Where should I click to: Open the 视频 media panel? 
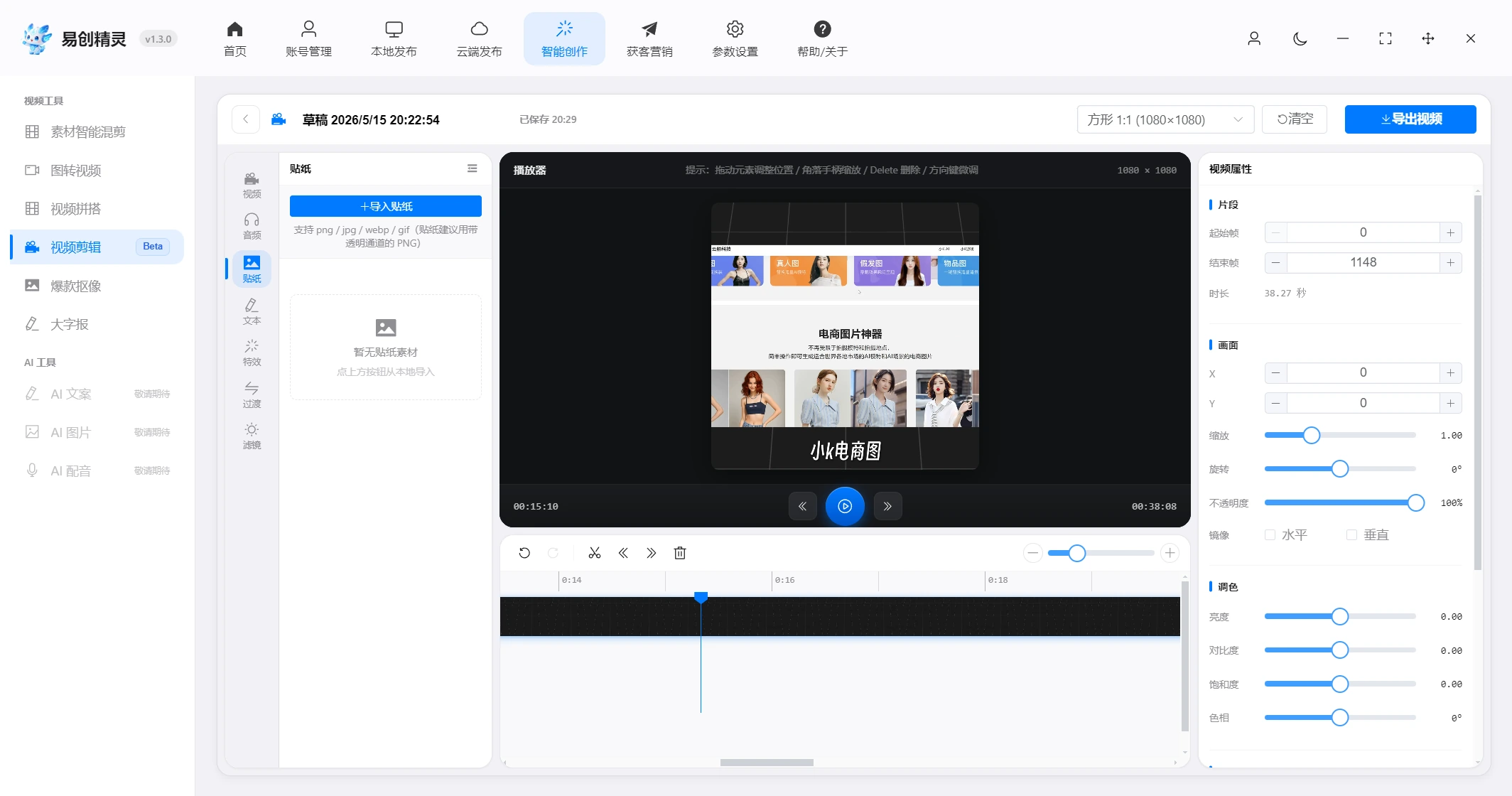[252, 185]
